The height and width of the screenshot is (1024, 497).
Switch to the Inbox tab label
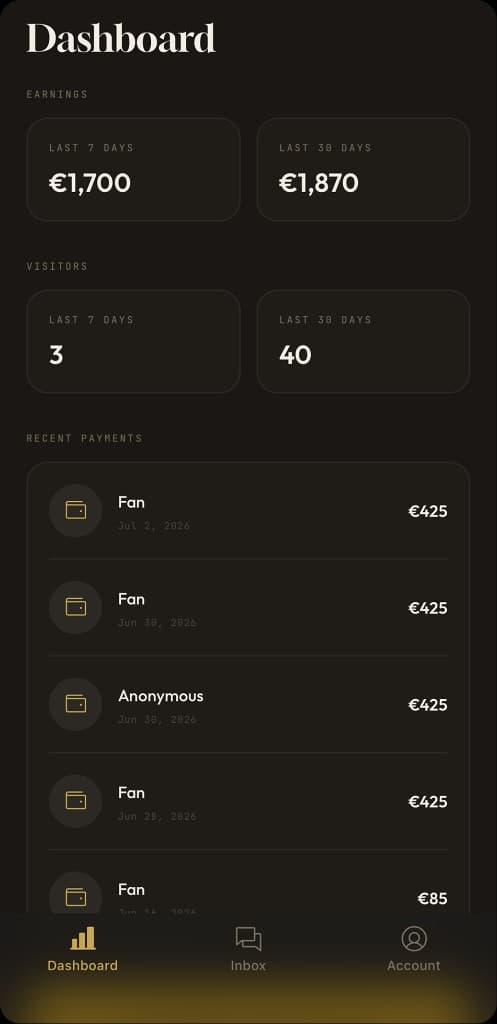[x=248, y=965]
